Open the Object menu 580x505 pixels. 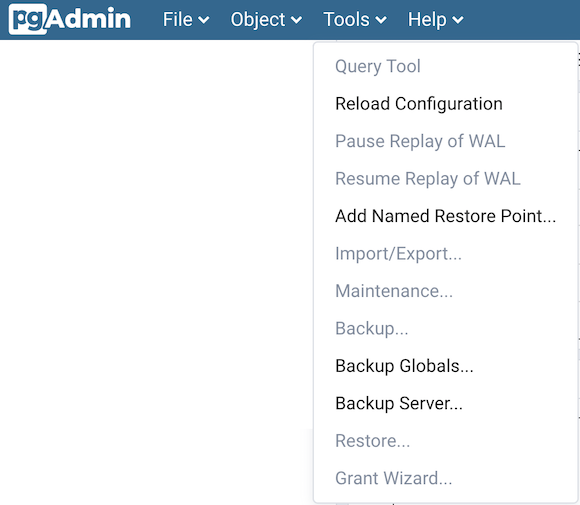(x=266, y=20)
